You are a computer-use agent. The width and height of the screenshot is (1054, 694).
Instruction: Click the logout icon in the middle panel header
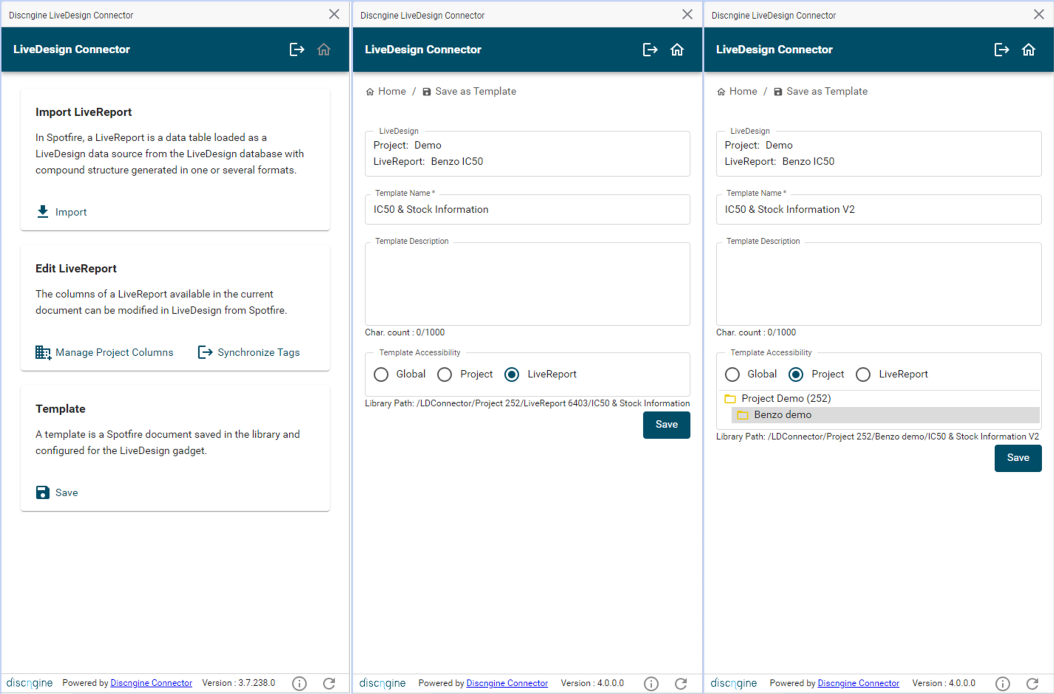[650, 49]
